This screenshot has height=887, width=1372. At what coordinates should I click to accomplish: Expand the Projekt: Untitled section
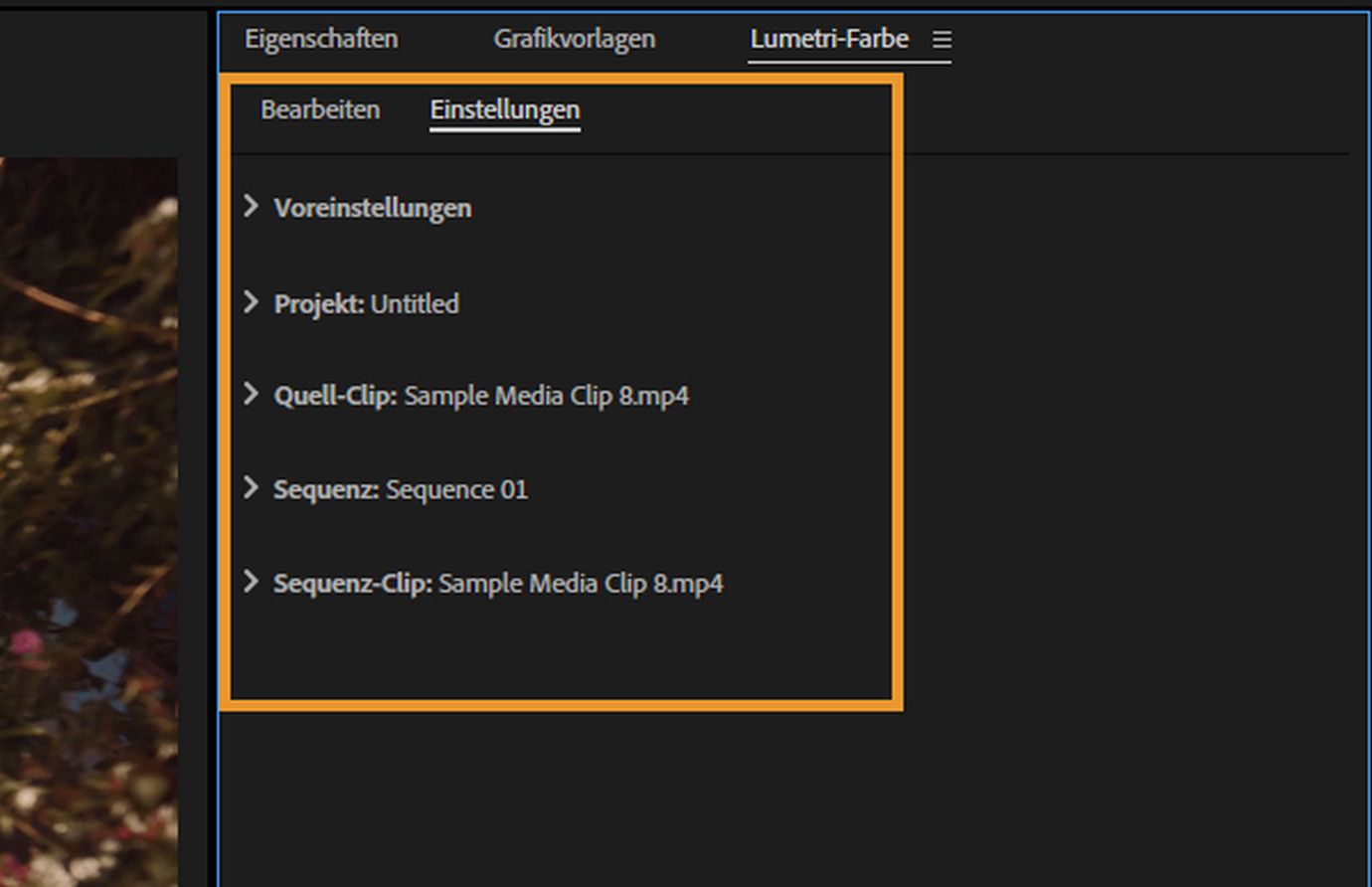[252, 303]
